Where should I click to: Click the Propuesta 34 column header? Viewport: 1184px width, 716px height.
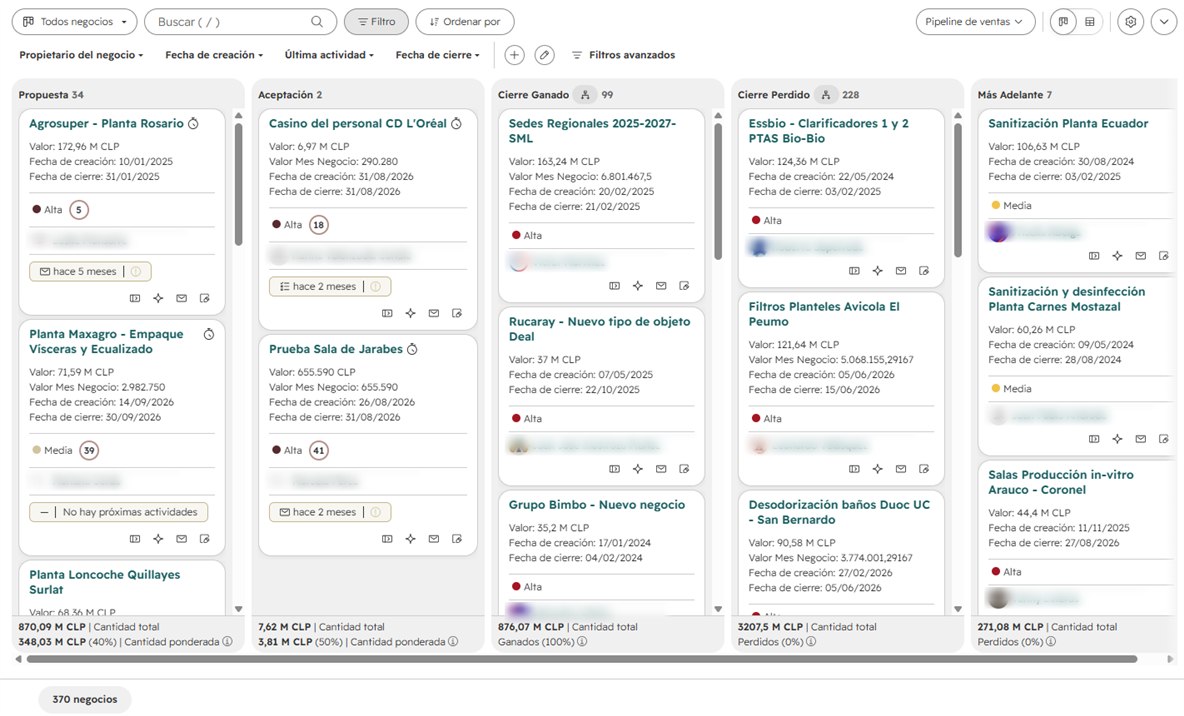tap(51, 95)
